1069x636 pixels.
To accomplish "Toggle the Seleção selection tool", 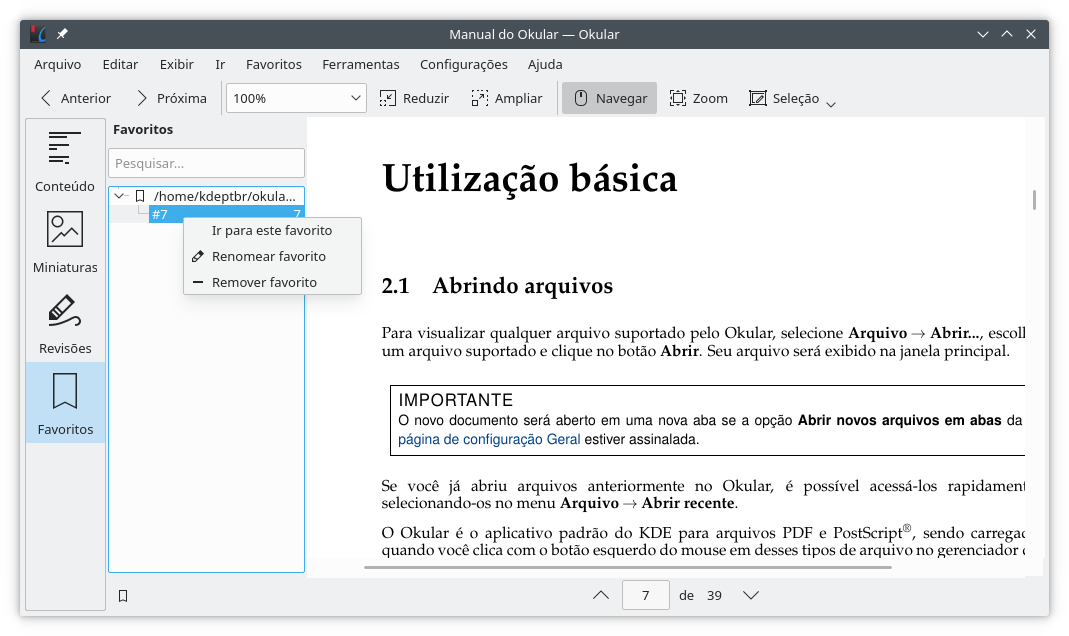I will pos(784,98).
